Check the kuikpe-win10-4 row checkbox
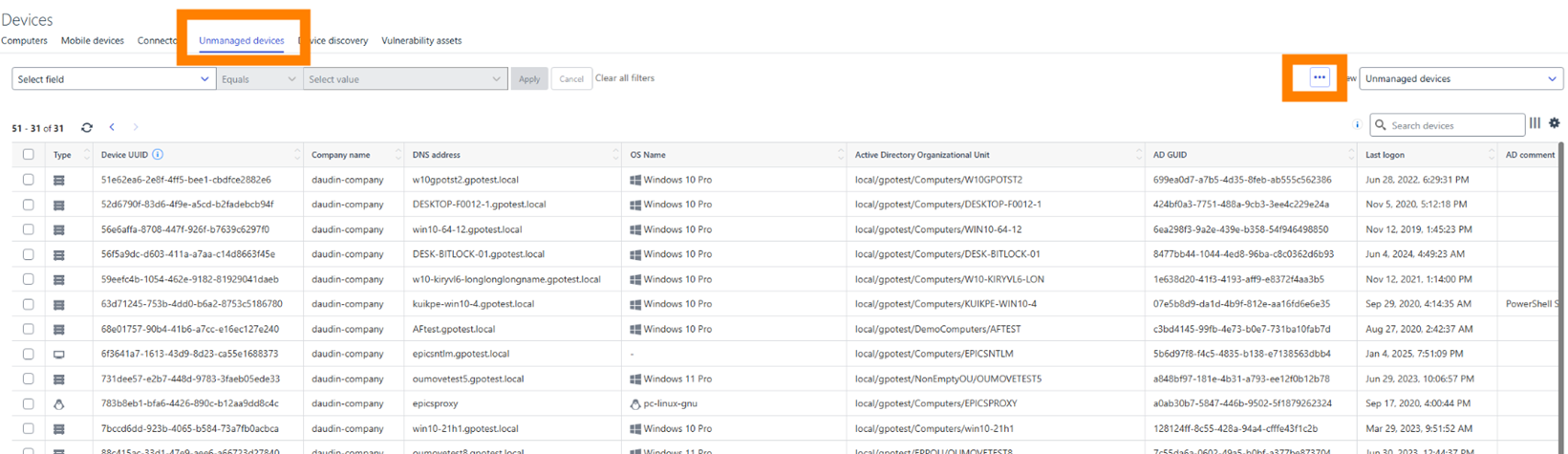This screenshot has height=454, width=1568. 29,304
